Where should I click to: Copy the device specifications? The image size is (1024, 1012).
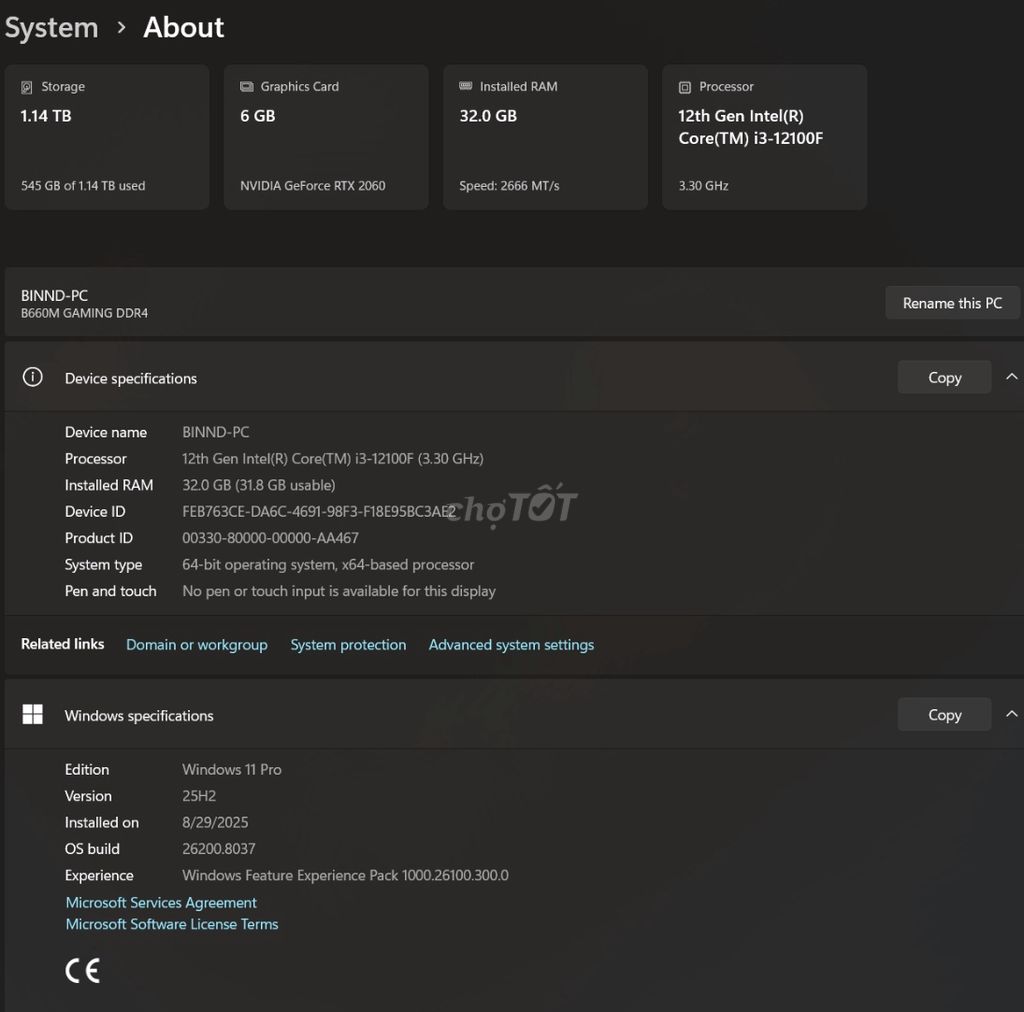(x=944, y=377)
